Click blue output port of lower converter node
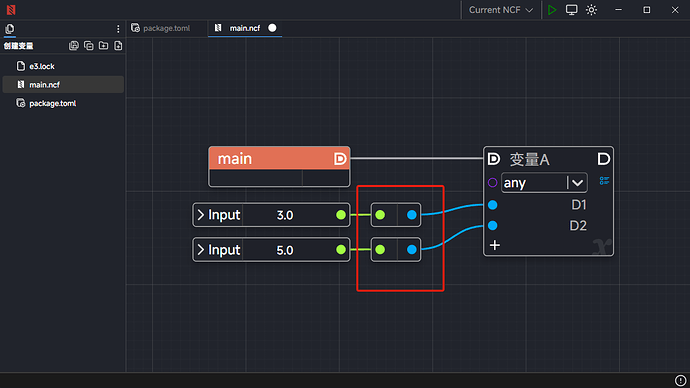The image size is (690, 388). click(x=411, y=250)
